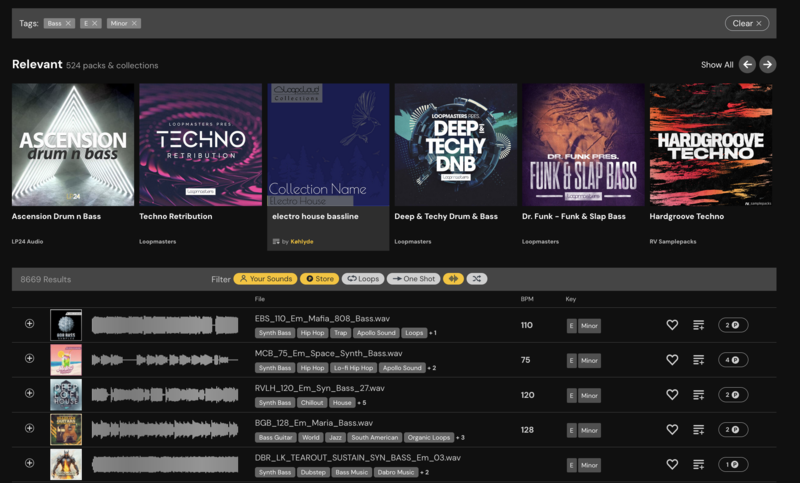Buy BGB_128_Em_Maria_Bass for 2 points

[x=733, y=429]
